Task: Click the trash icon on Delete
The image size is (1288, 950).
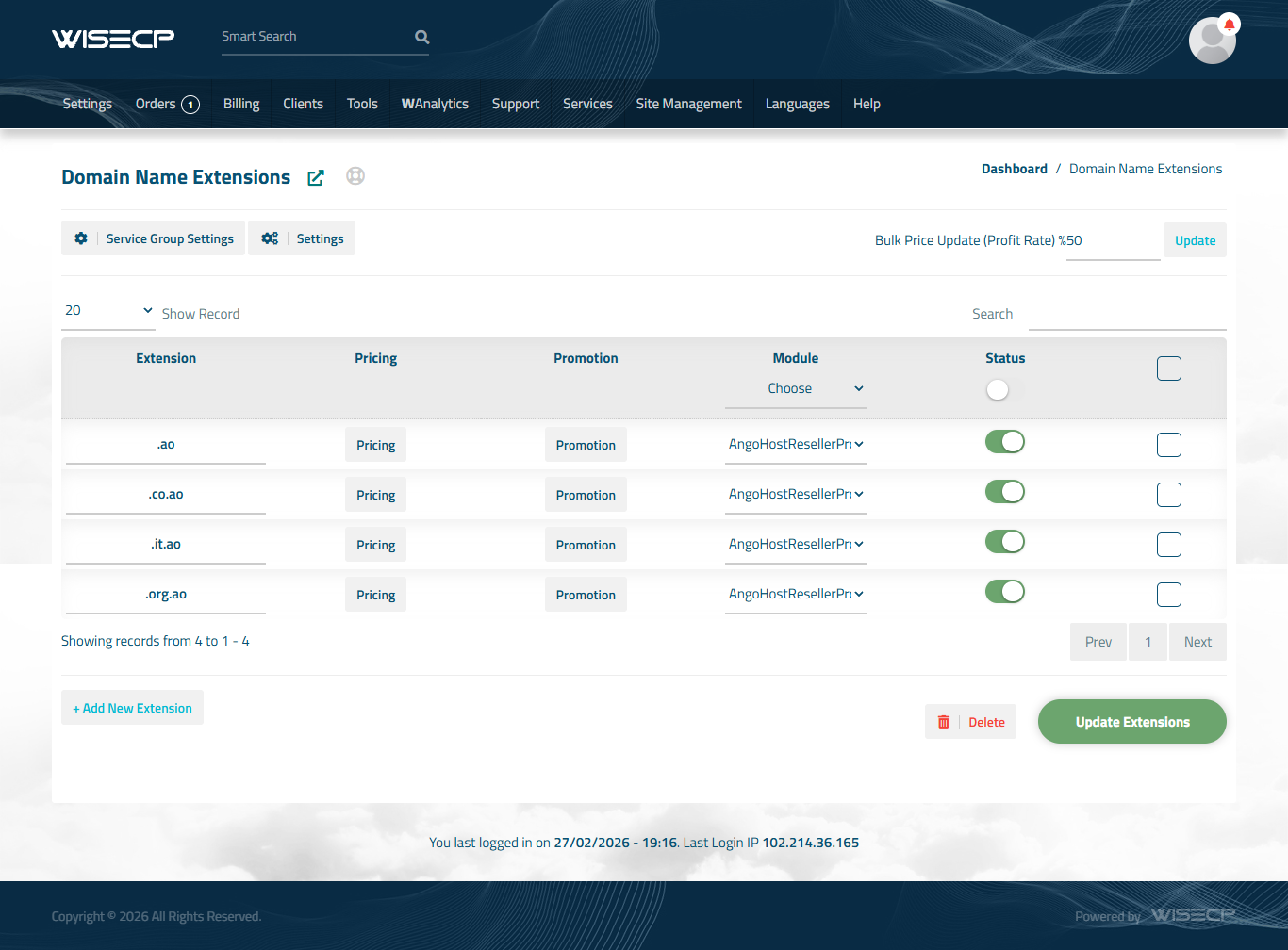Action: (x=944, y=722)
